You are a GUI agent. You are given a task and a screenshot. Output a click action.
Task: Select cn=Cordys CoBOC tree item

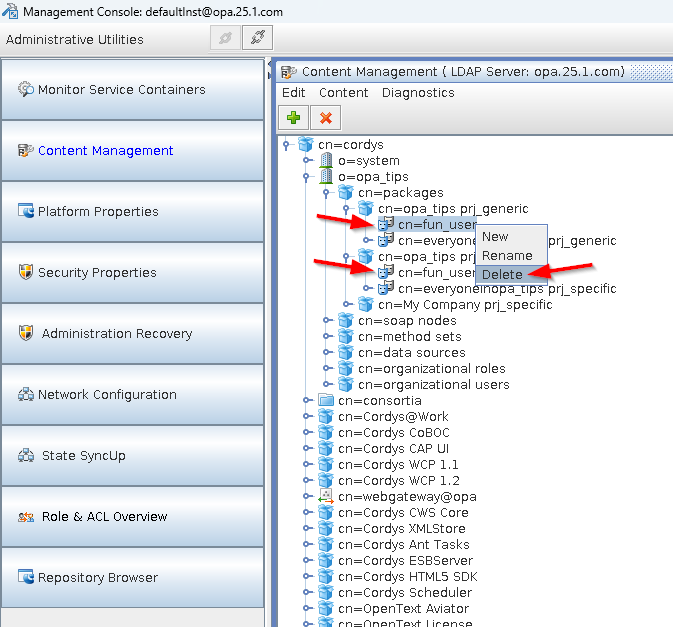393,433
